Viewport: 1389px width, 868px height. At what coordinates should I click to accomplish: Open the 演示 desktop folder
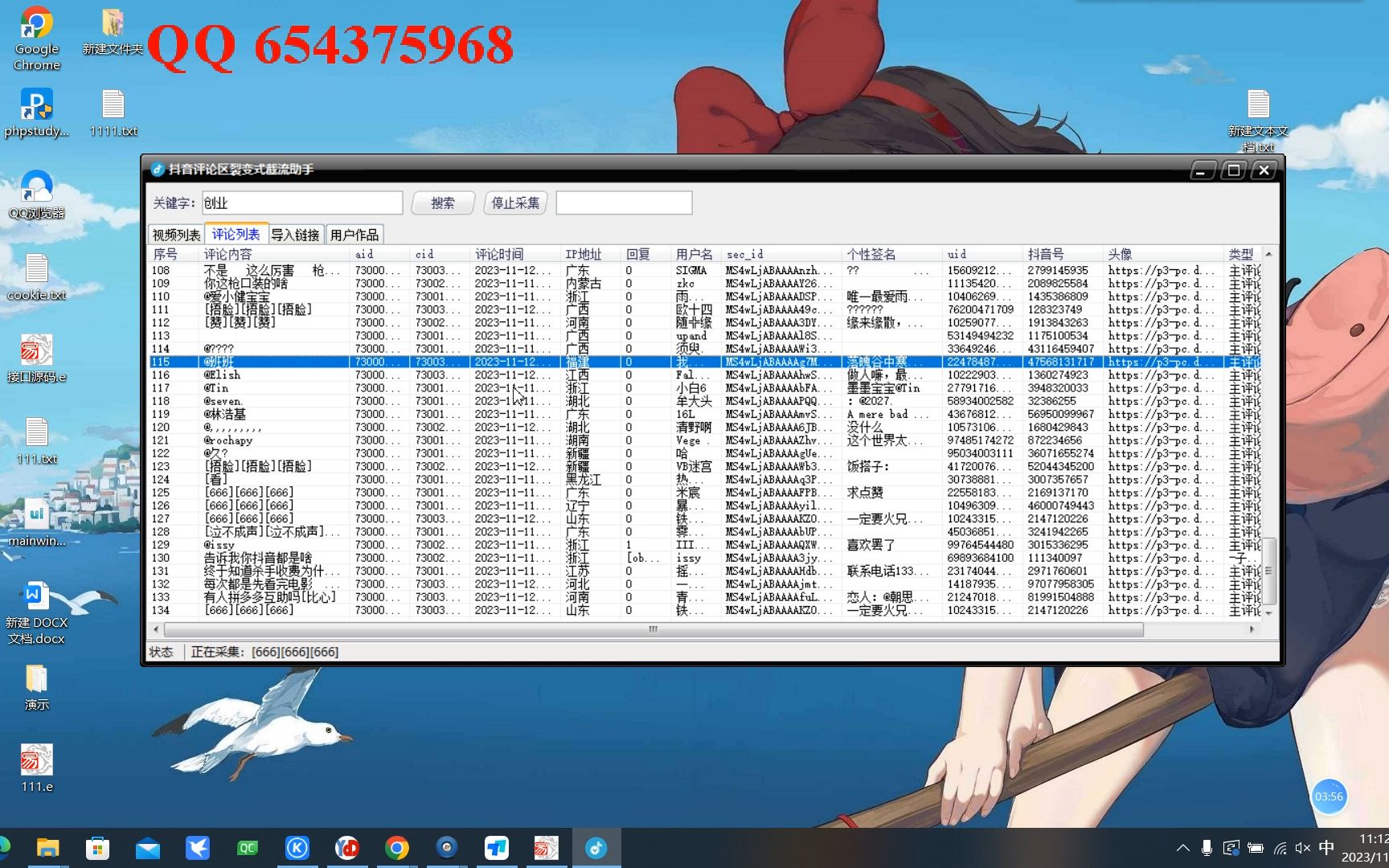point(37,687)
